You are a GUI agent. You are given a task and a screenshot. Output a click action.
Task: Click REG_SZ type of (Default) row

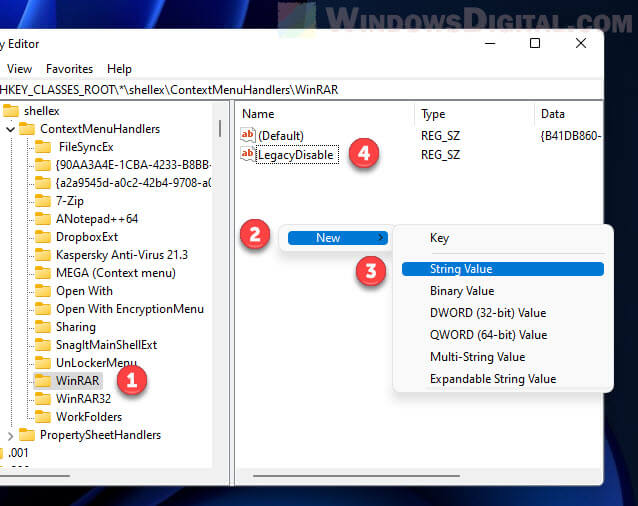441,135
